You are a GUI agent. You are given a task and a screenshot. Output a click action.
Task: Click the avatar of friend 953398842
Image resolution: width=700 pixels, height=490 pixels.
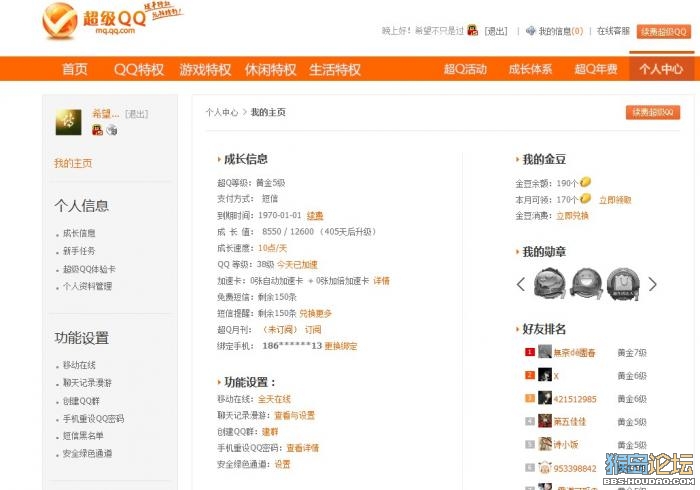tap(545, 467)
